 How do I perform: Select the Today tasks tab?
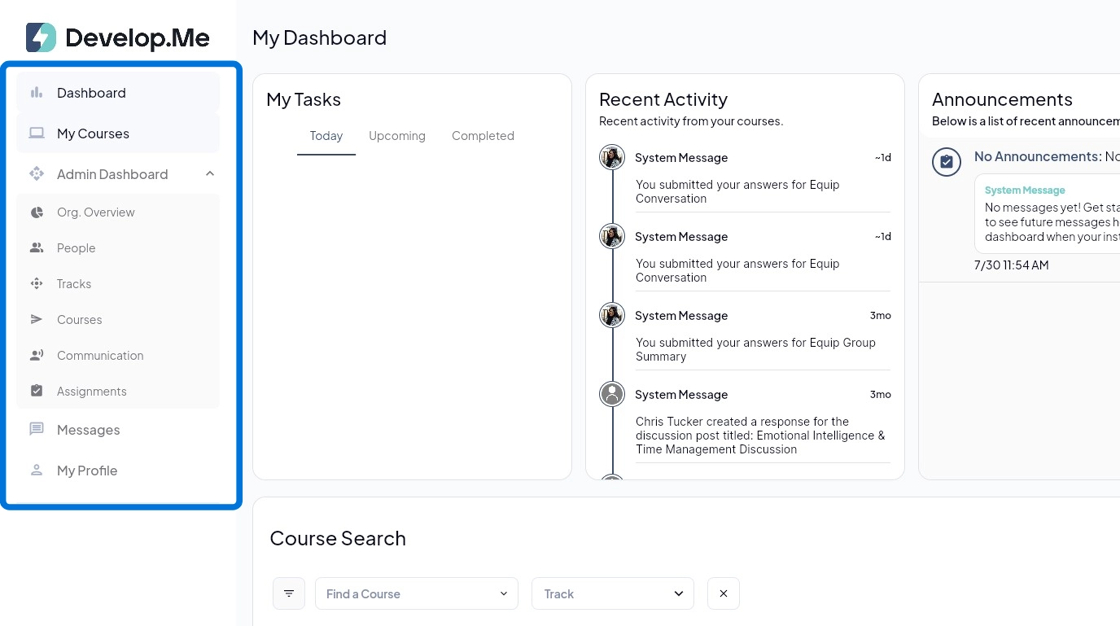[x=326, y=136]
